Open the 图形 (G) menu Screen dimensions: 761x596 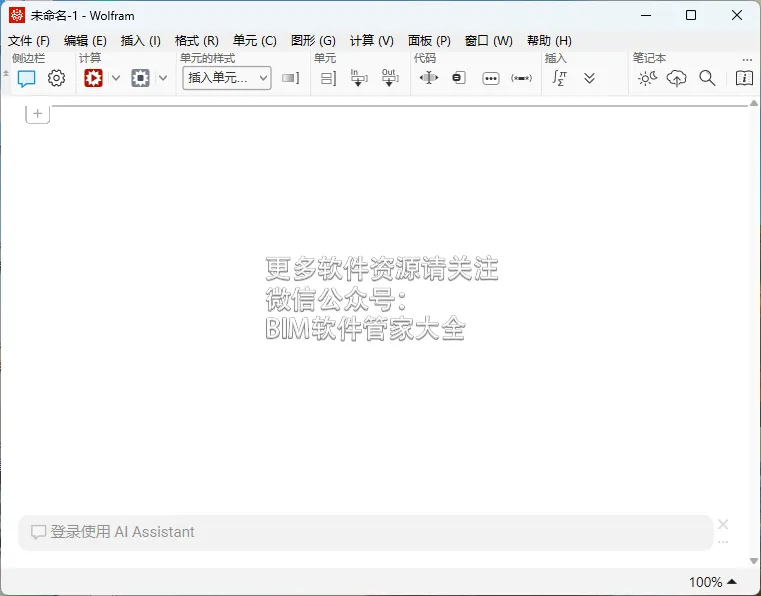[x=313, y=41]
